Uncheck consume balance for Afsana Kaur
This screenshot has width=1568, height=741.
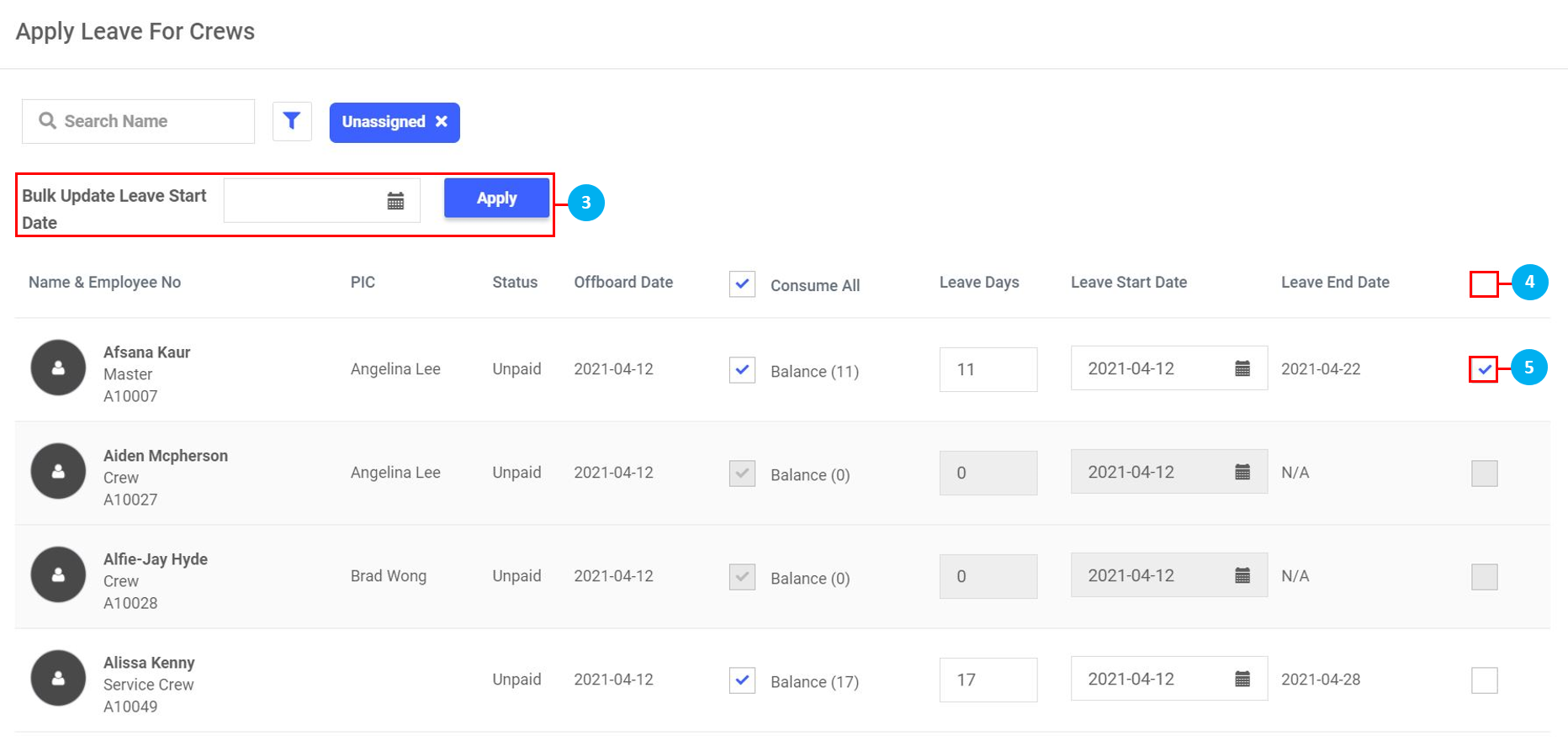point(742,370)
